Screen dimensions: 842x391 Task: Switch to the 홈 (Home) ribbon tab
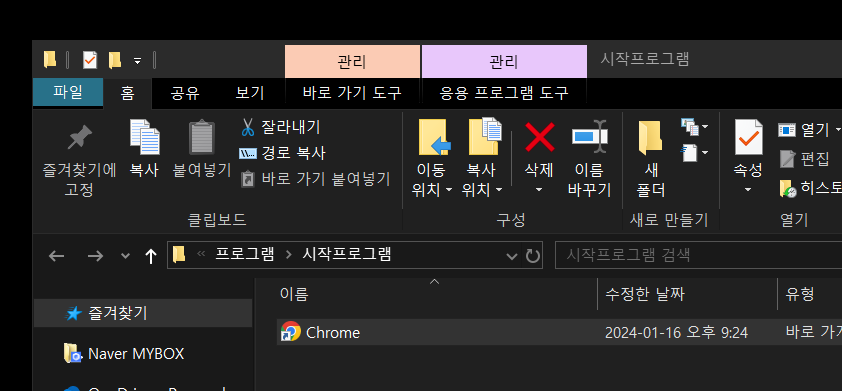127,93
